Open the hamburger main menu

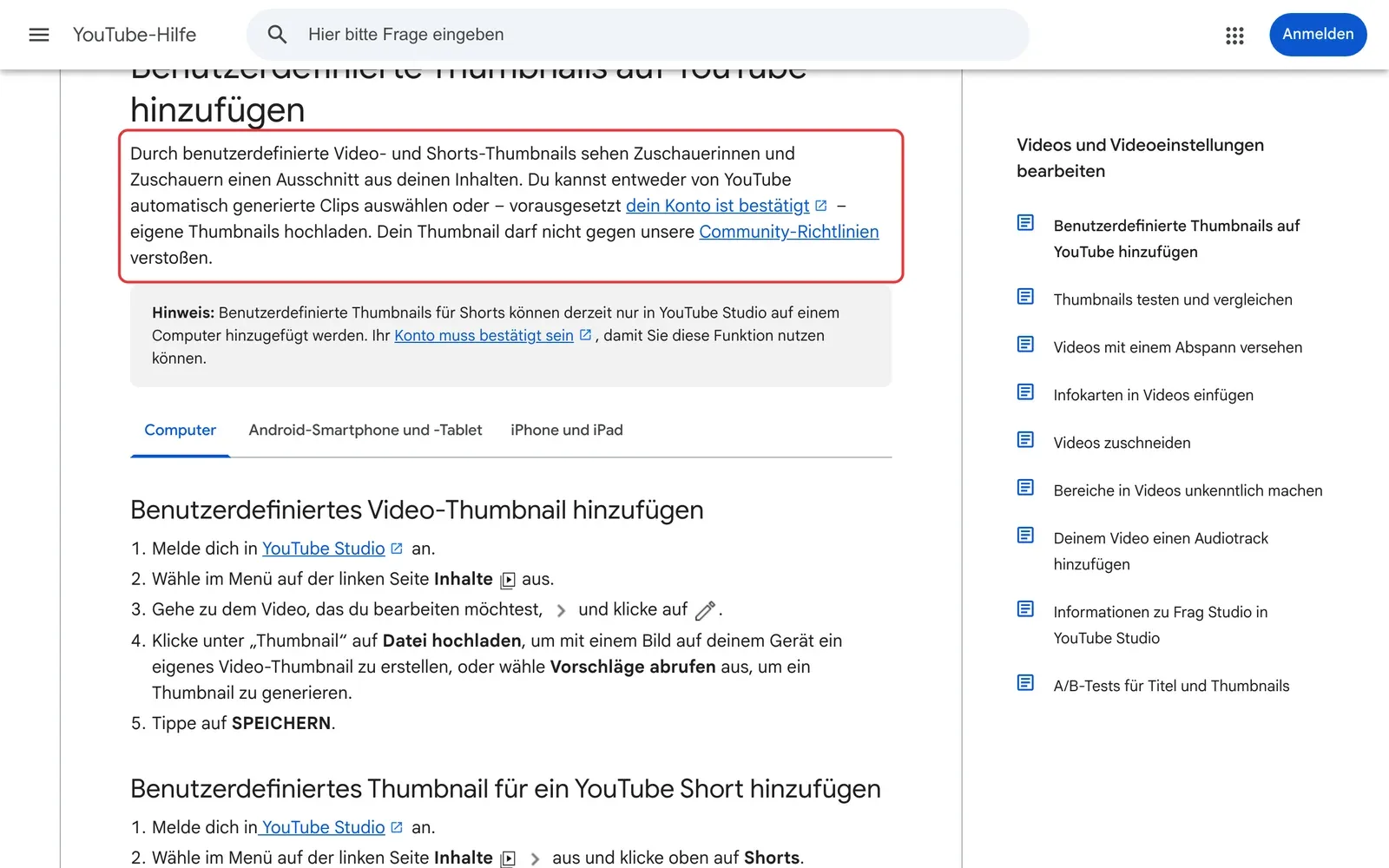point(39,35)
